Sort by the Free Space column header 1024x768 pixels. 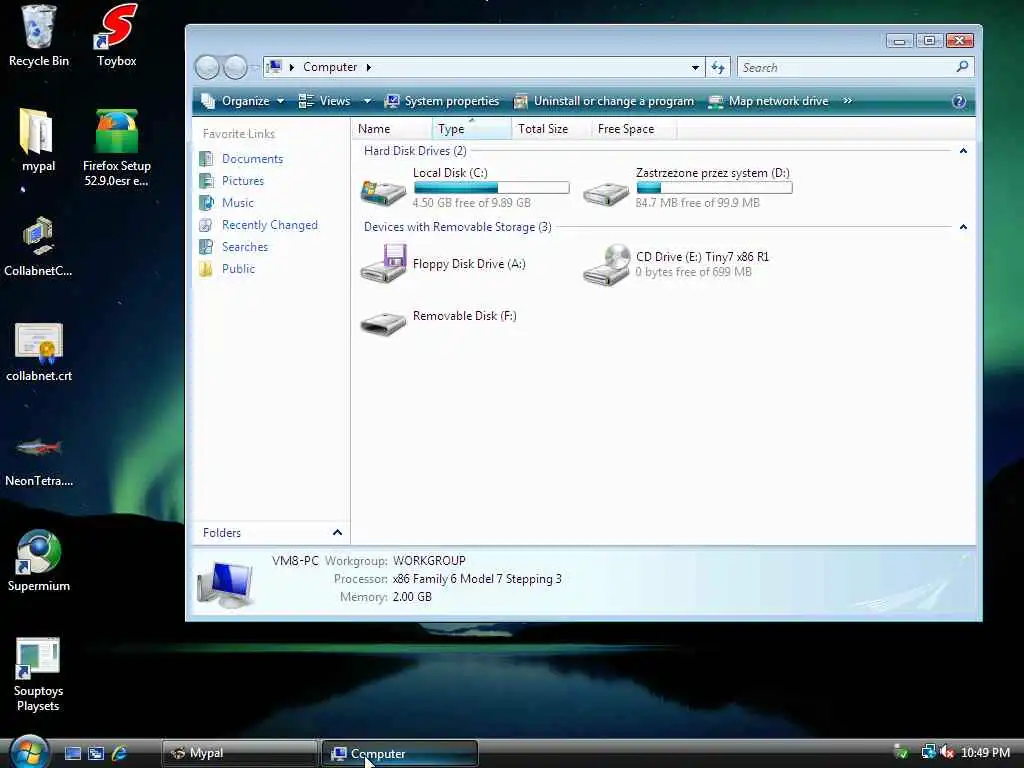pos(633,129)
